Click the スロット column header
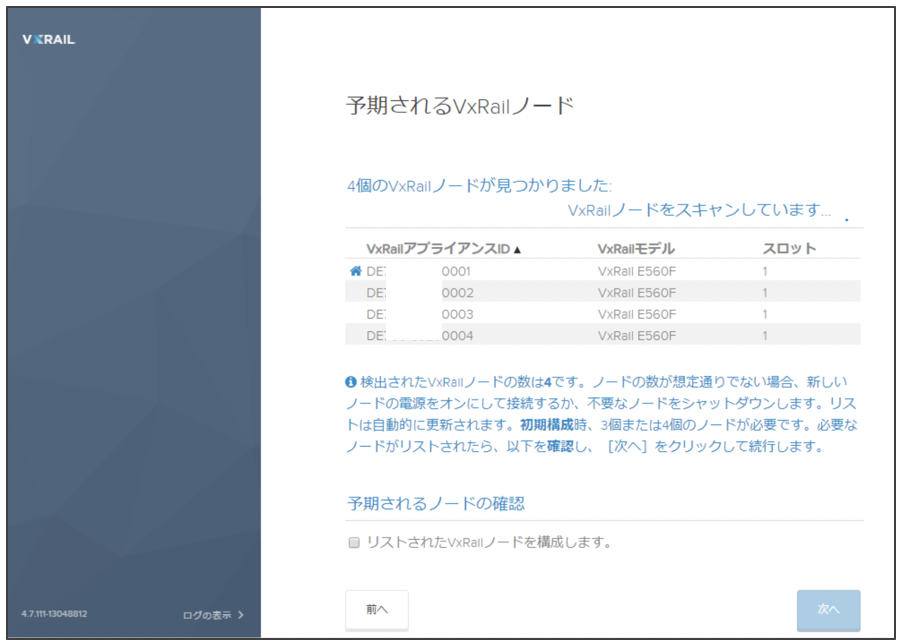Image resolution: width=900 pixels, height=644 pixels. [x=789, y=249]
